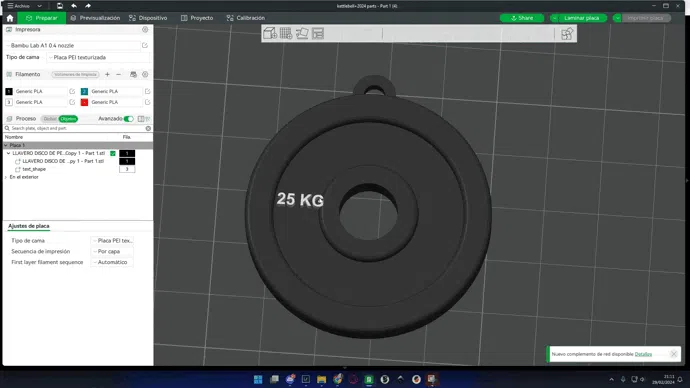The image size is (690, 388).
Task: Open the Secuencia de impresión dropdown
Action: click(112, 251)
